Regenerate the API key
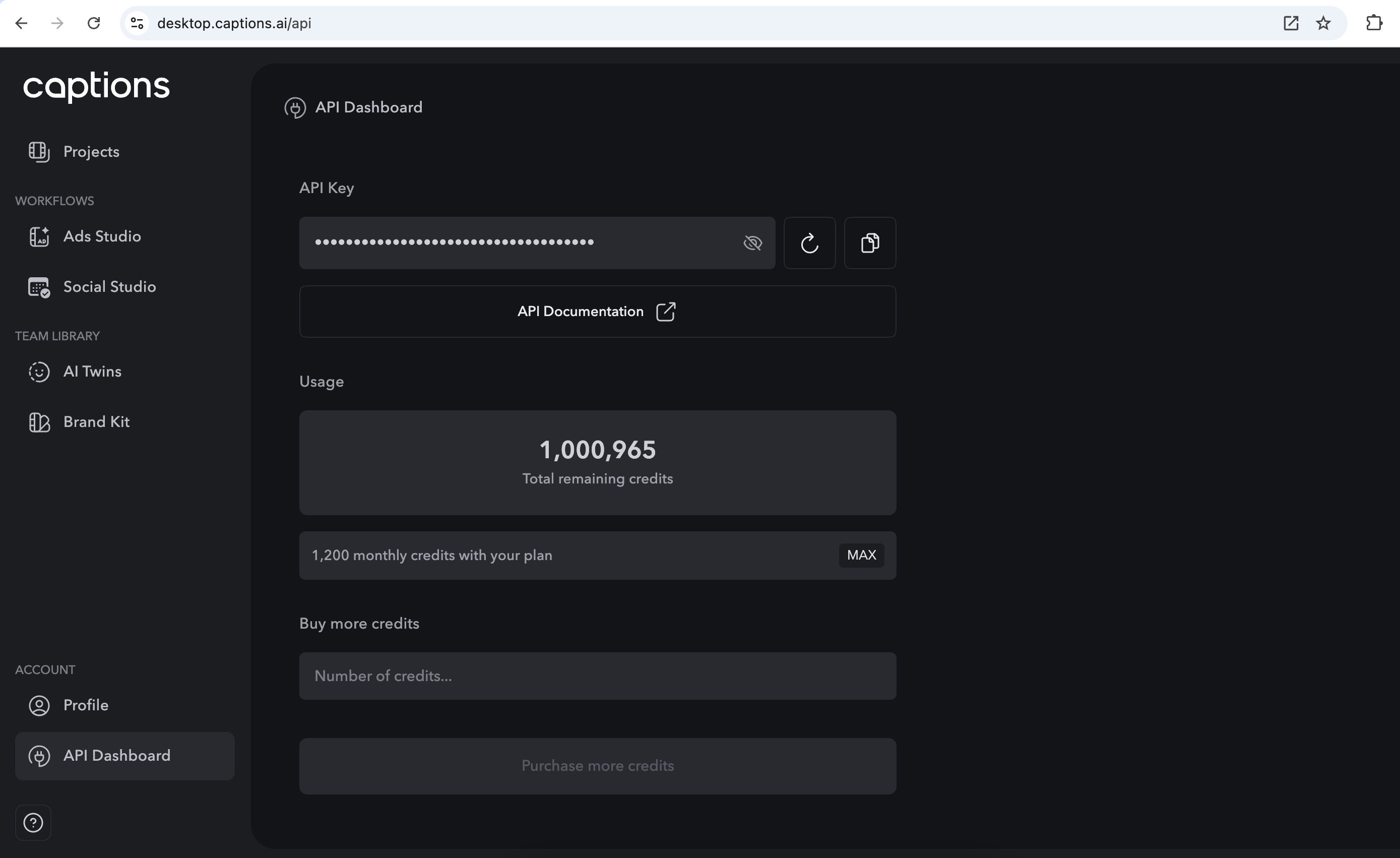This screenshot has height=858, width=1400. coord(810,243)
